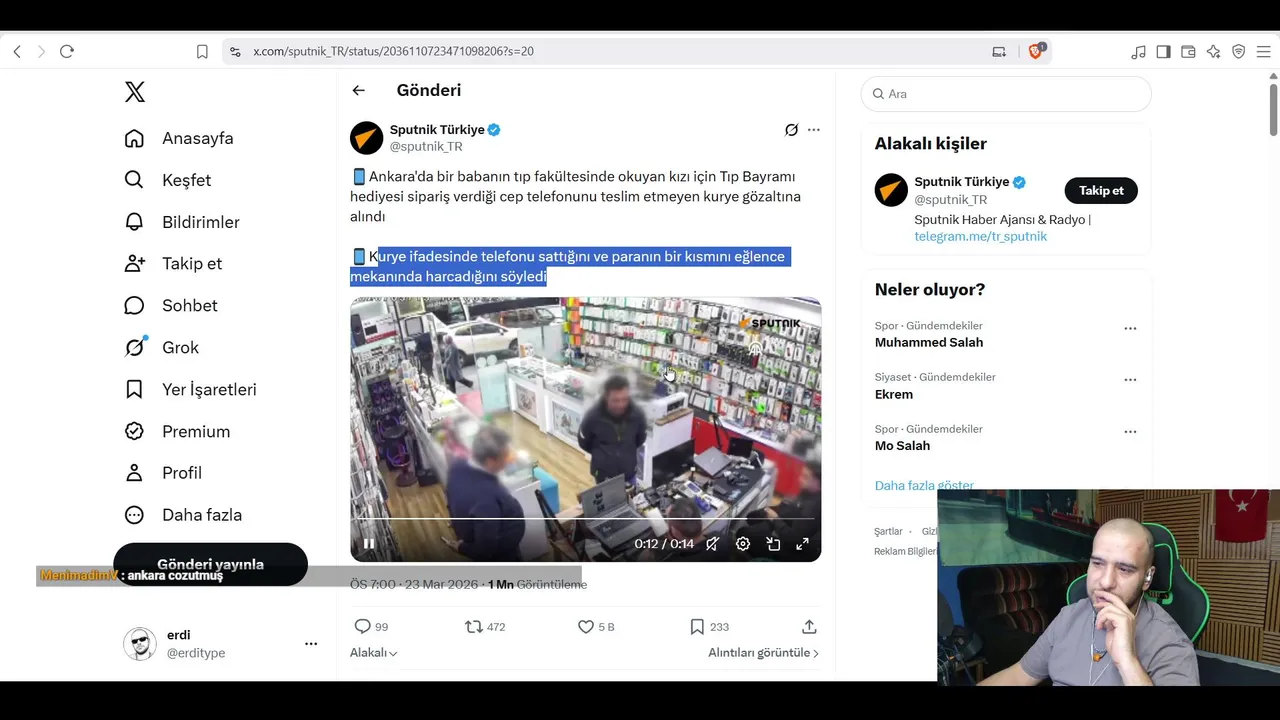Seek on the video progress bar

[585, 519]
